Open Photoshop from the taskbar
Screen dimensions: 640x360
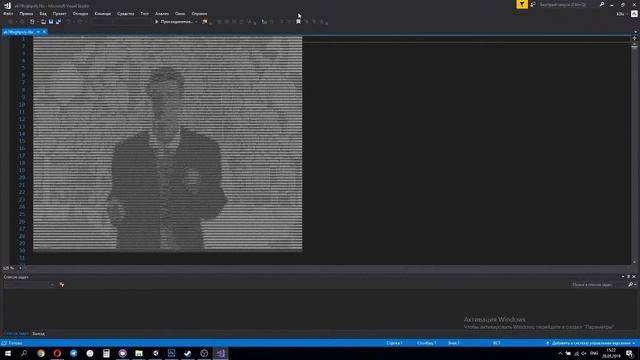(x=171, y=353)
